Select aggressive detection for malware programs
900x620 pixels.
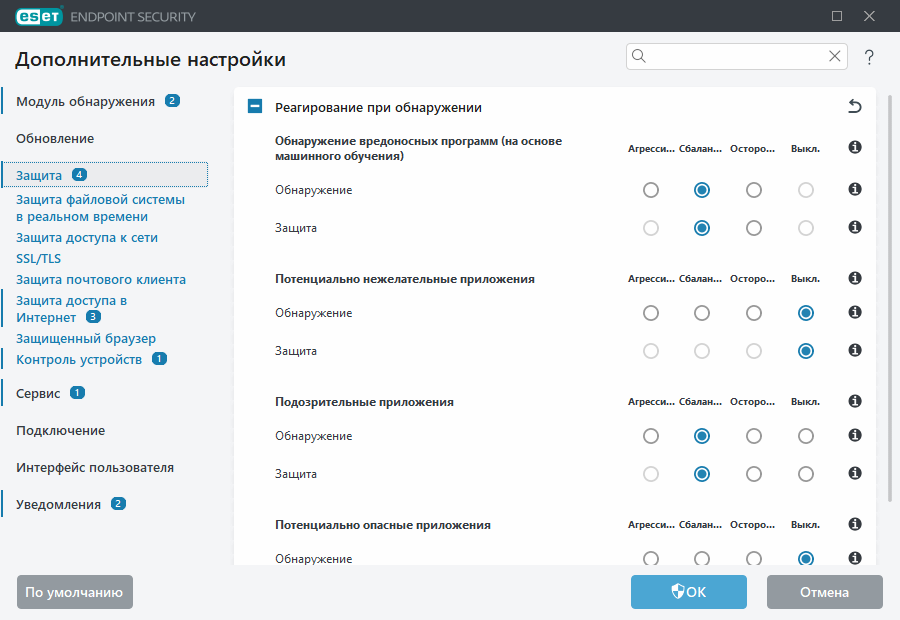click(651, 189)
